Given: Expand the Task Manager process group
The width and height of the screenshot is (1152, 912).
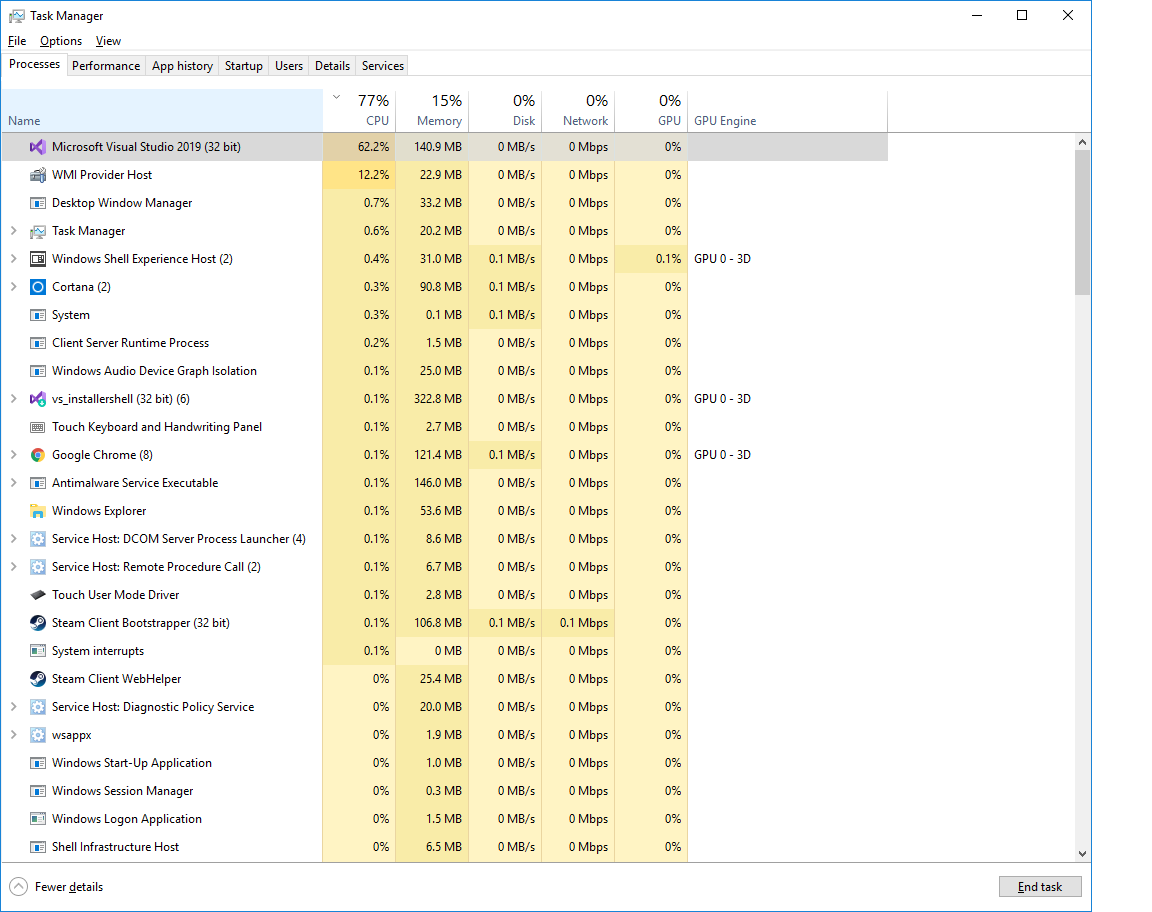Looking at the screenshot, I should (13, 231).
